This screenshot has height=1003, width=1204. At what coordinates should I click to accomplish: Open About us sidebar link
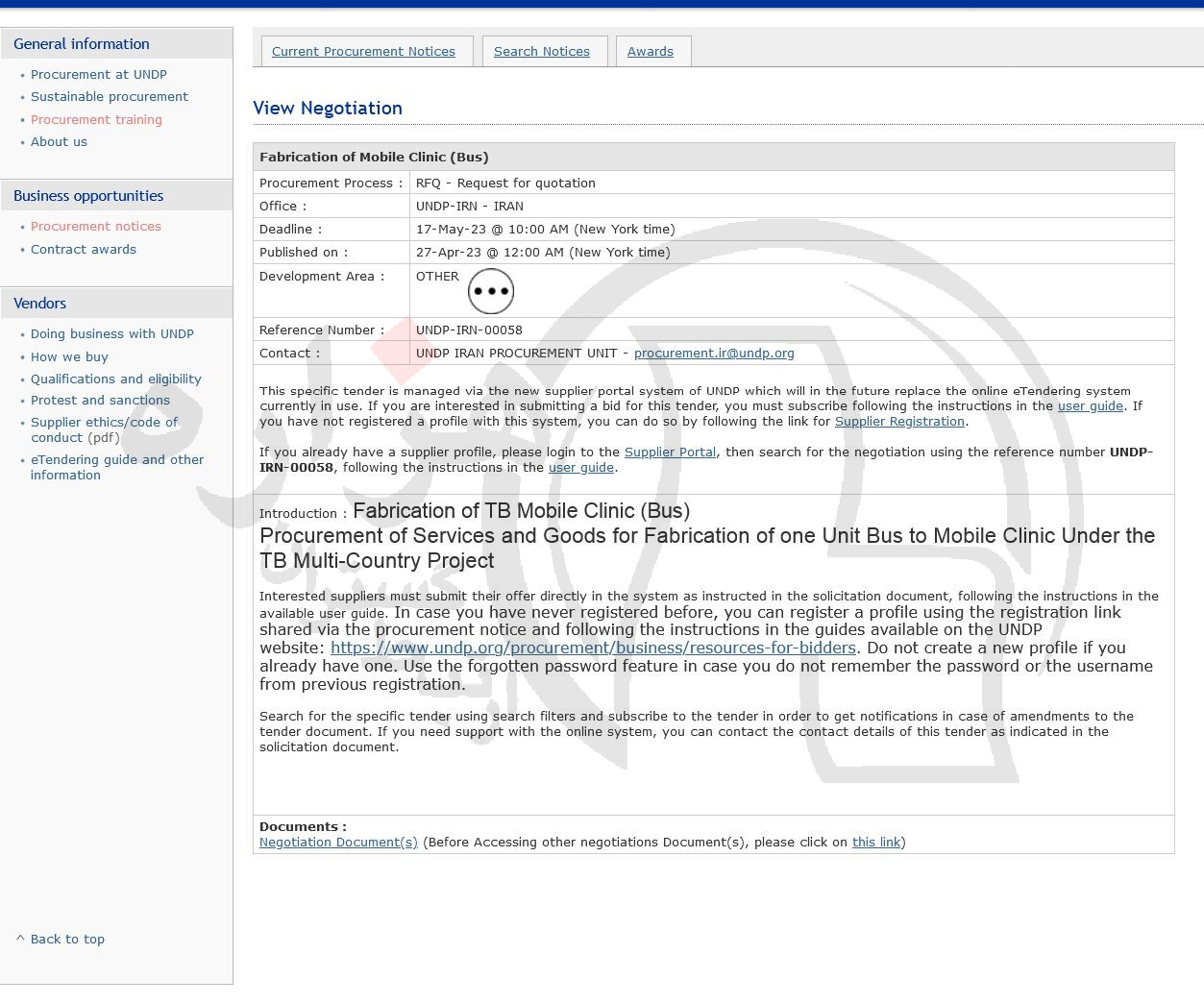[59, 142]
